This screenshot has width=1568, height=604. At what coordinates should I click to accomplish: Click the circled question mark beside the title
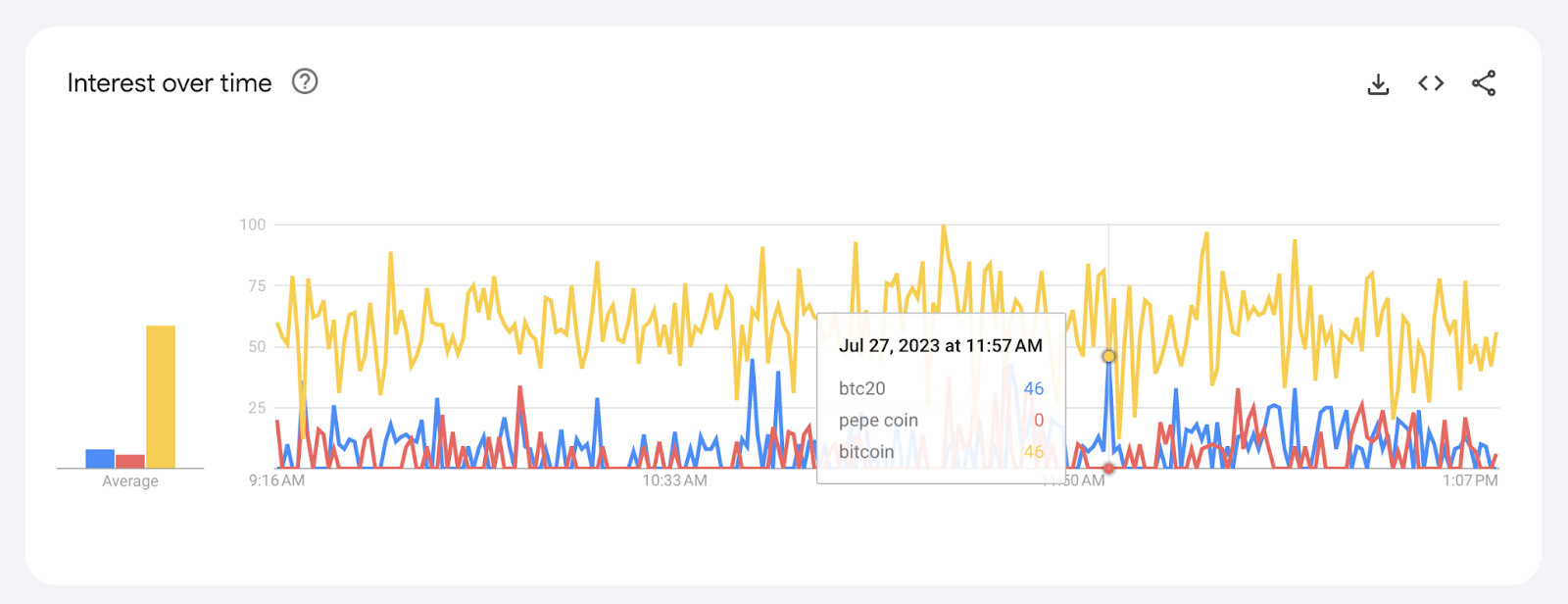[304, 82]
